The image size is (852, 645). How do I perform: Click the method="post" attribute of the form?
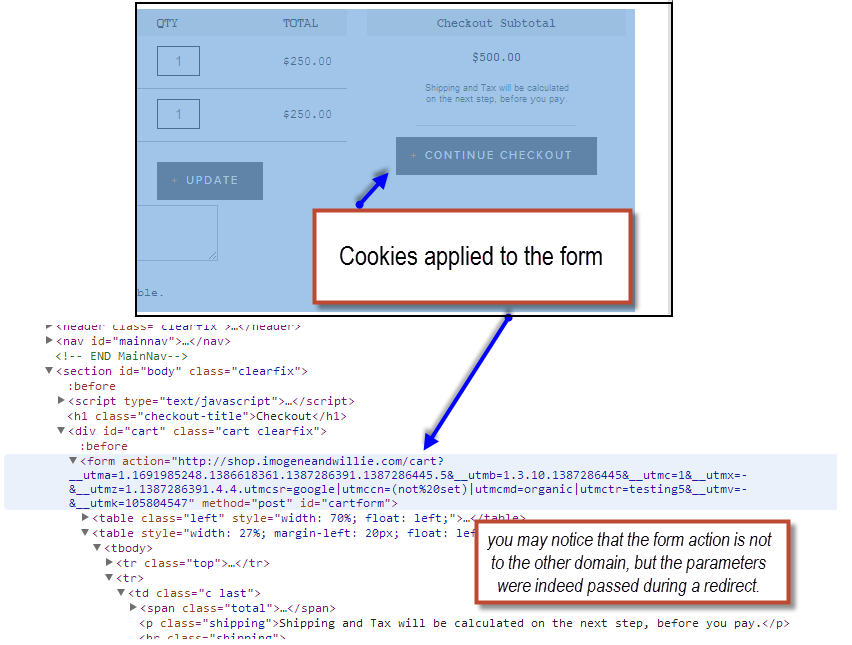(x=247, y=503)
